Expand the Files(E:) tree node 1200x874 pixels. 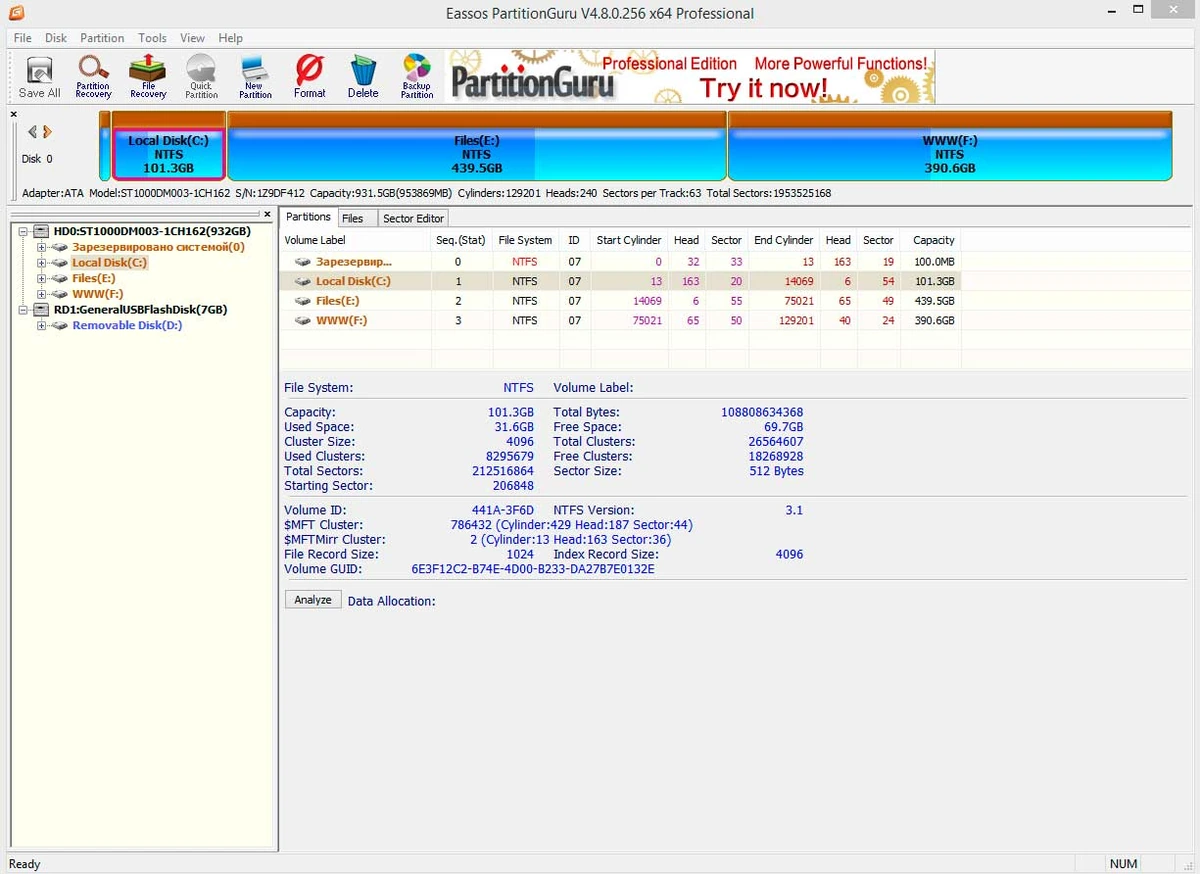tap(41, 279)
